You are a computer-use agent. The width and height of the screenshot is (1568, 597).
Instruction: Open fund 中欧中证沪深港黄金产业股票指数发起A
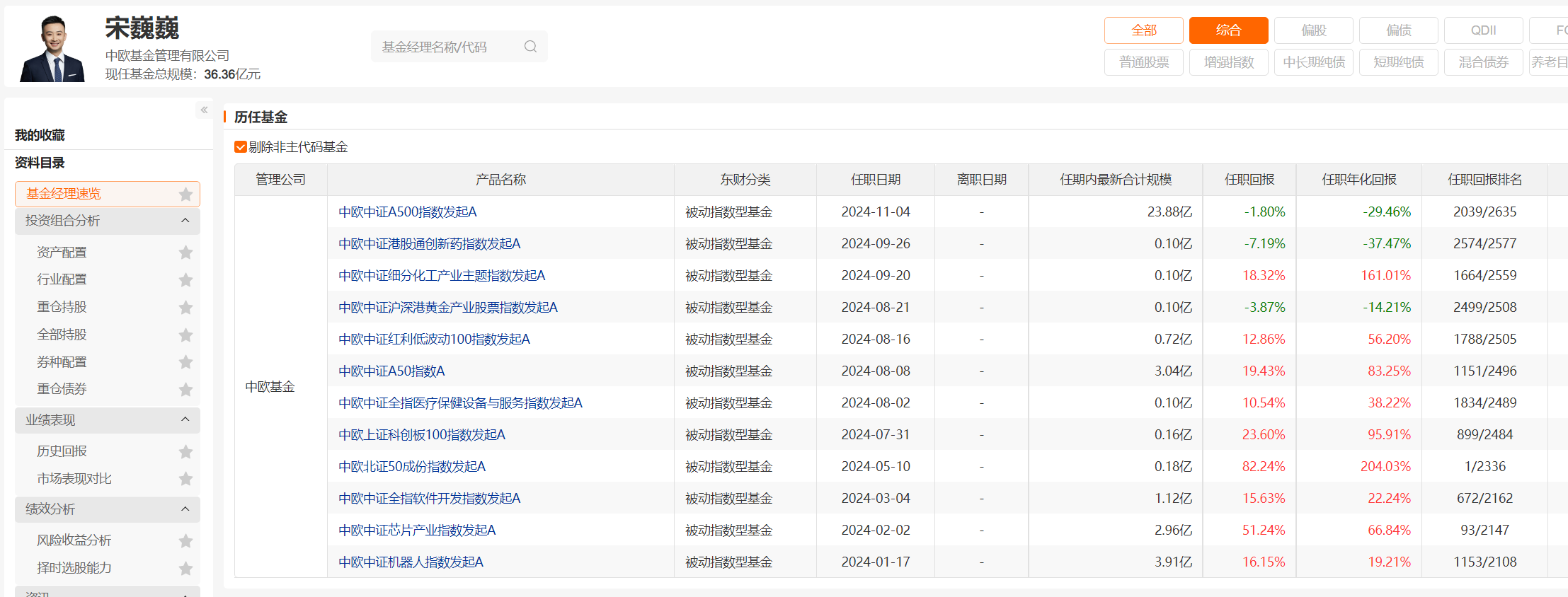pos(448,308)
